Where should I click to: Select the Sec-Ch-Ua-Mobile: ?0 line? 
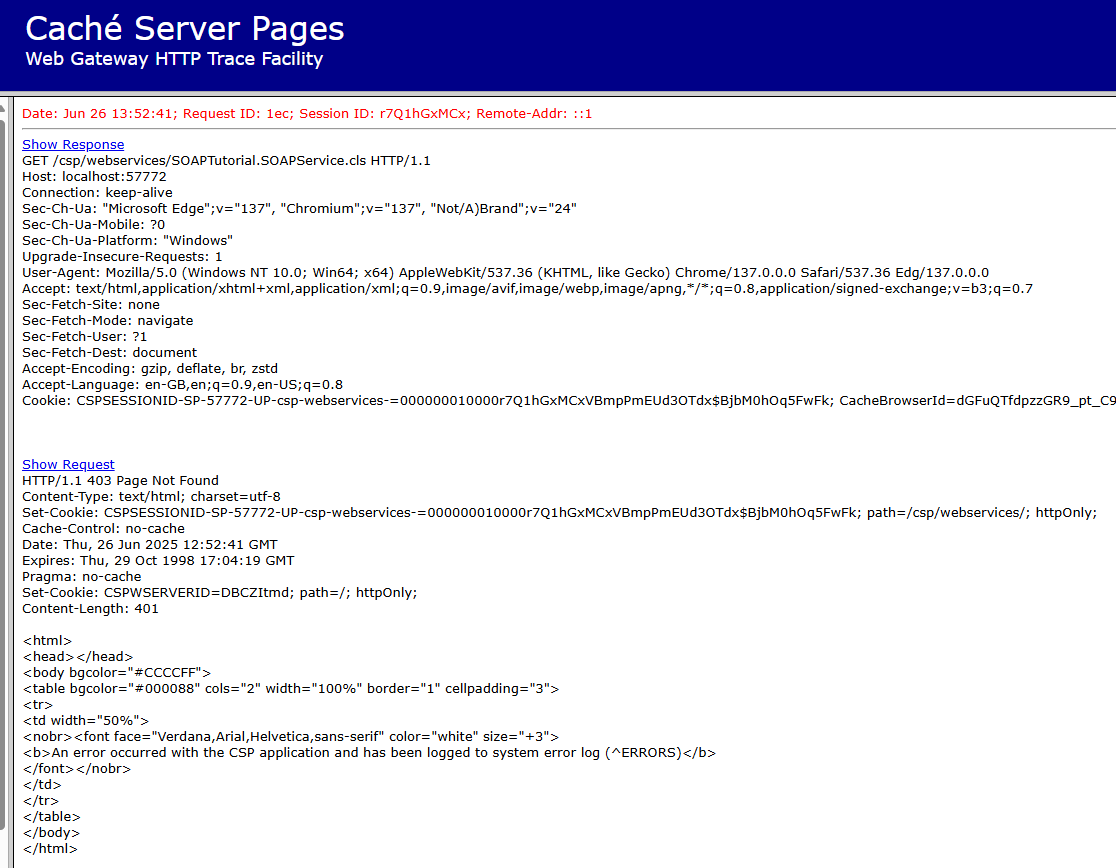tap(93, 225)
